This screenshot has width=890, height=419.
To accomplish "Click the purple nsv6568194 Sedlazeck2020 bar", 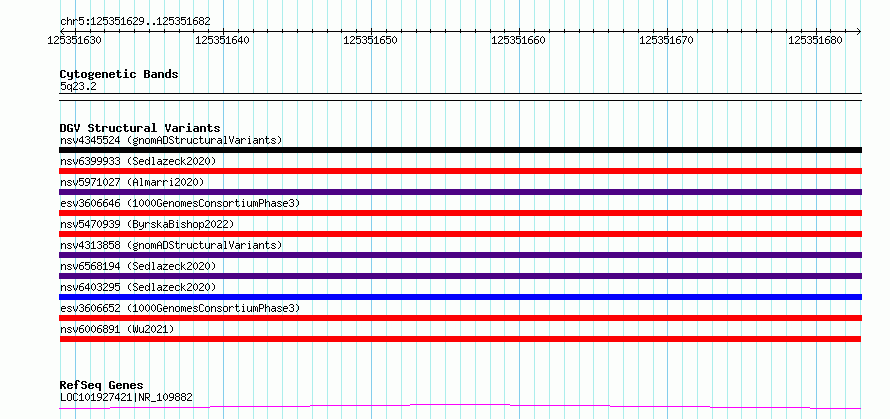I will (460, 276).
